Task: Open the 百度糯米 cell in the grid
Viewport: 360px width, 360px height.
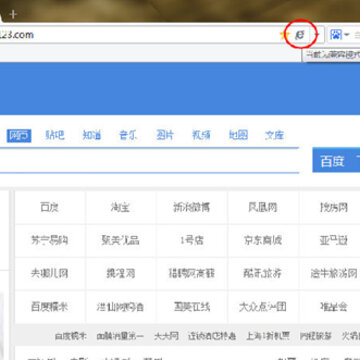Action: [50, 307]
